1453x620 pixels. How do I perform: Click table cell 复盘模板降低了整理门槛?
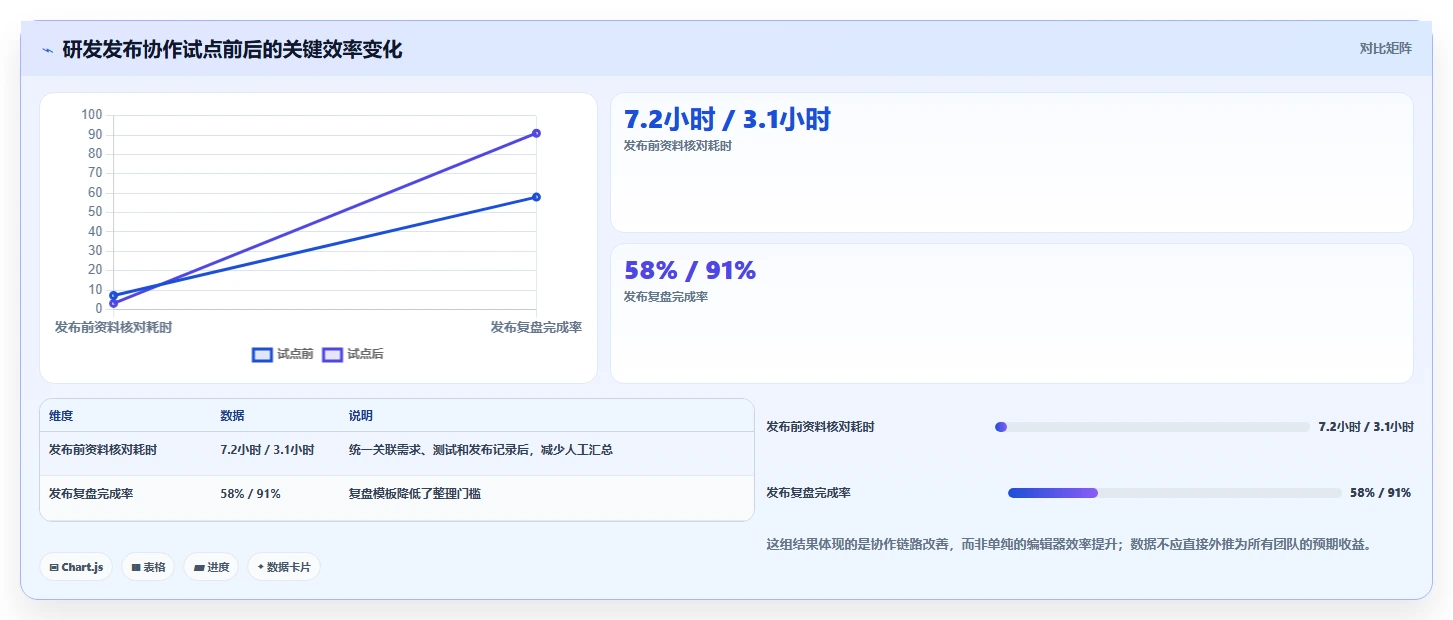click(x=414, y=494)
